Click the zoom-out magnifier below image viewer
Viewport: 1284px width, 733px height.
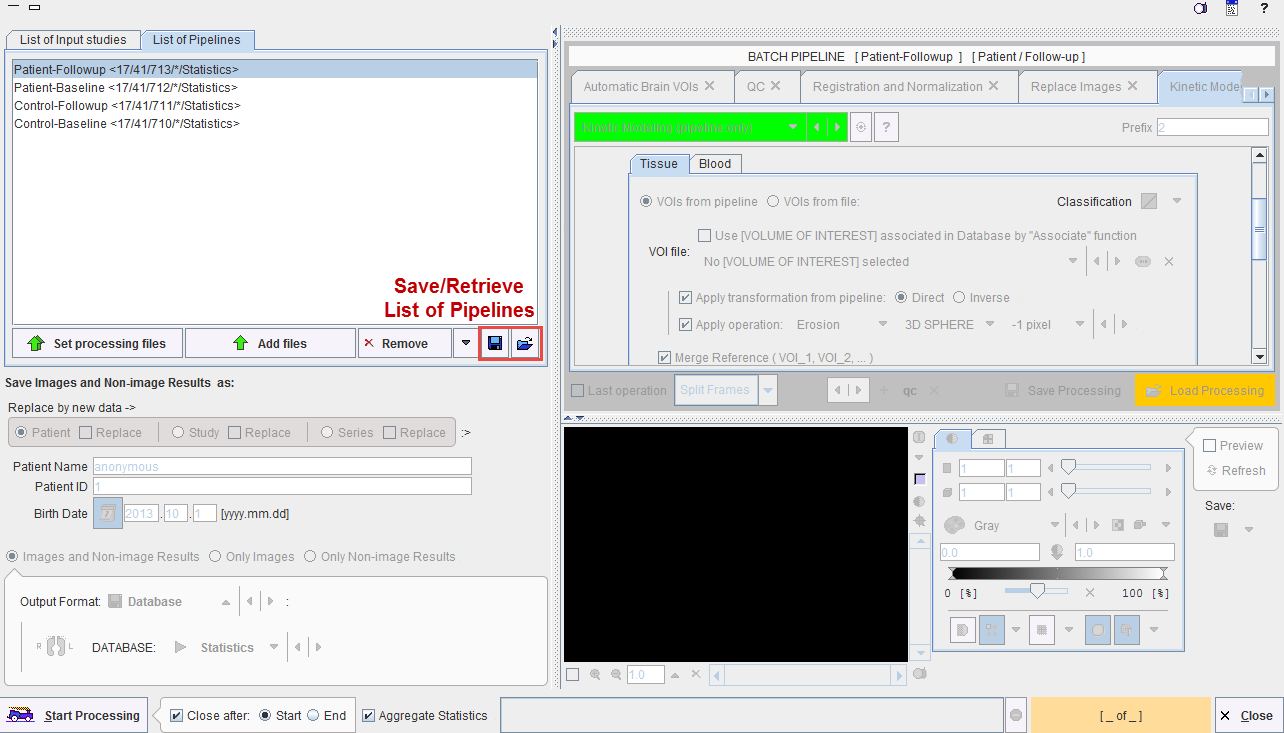coord(616,675)
